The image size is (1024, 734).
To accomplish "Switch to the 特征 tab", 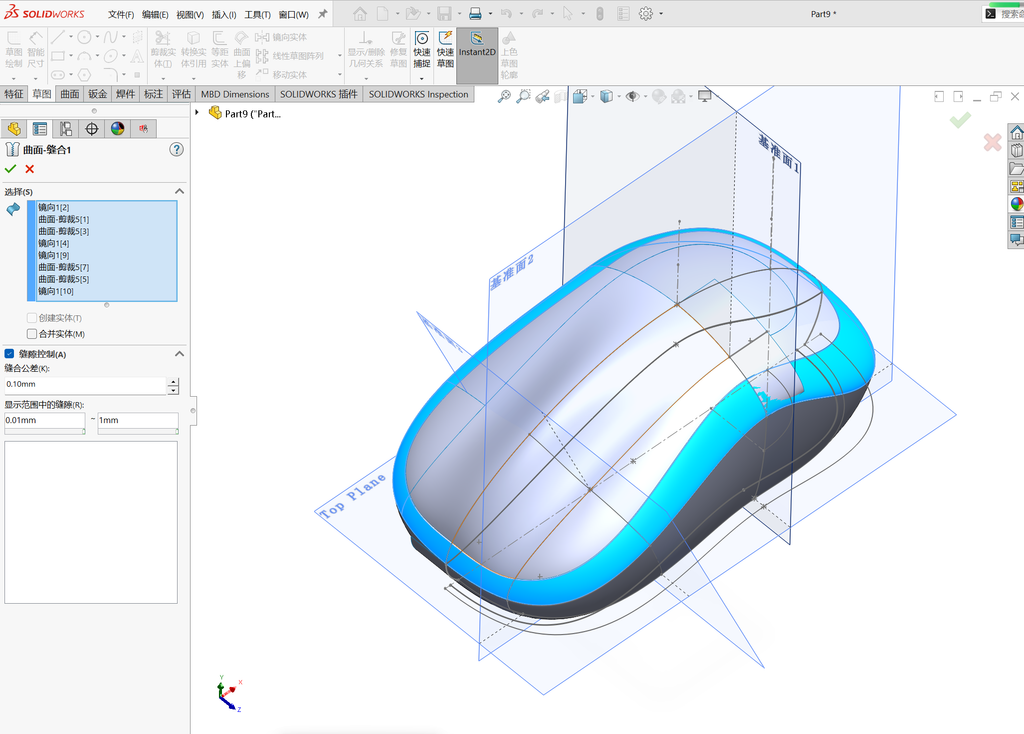I will click(14, 94).
